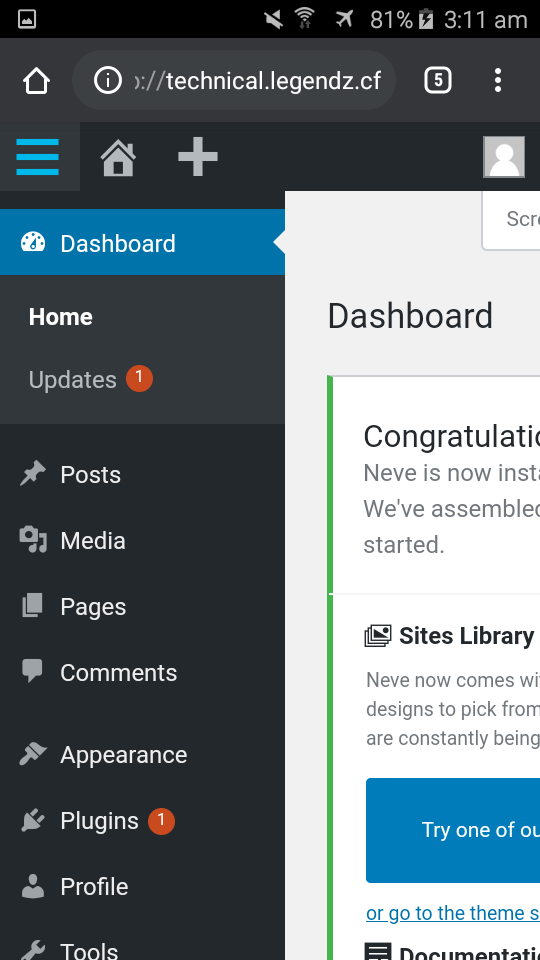Go to the Pages menu
Viewport: 540px width, 960px height.
[142, 607]
